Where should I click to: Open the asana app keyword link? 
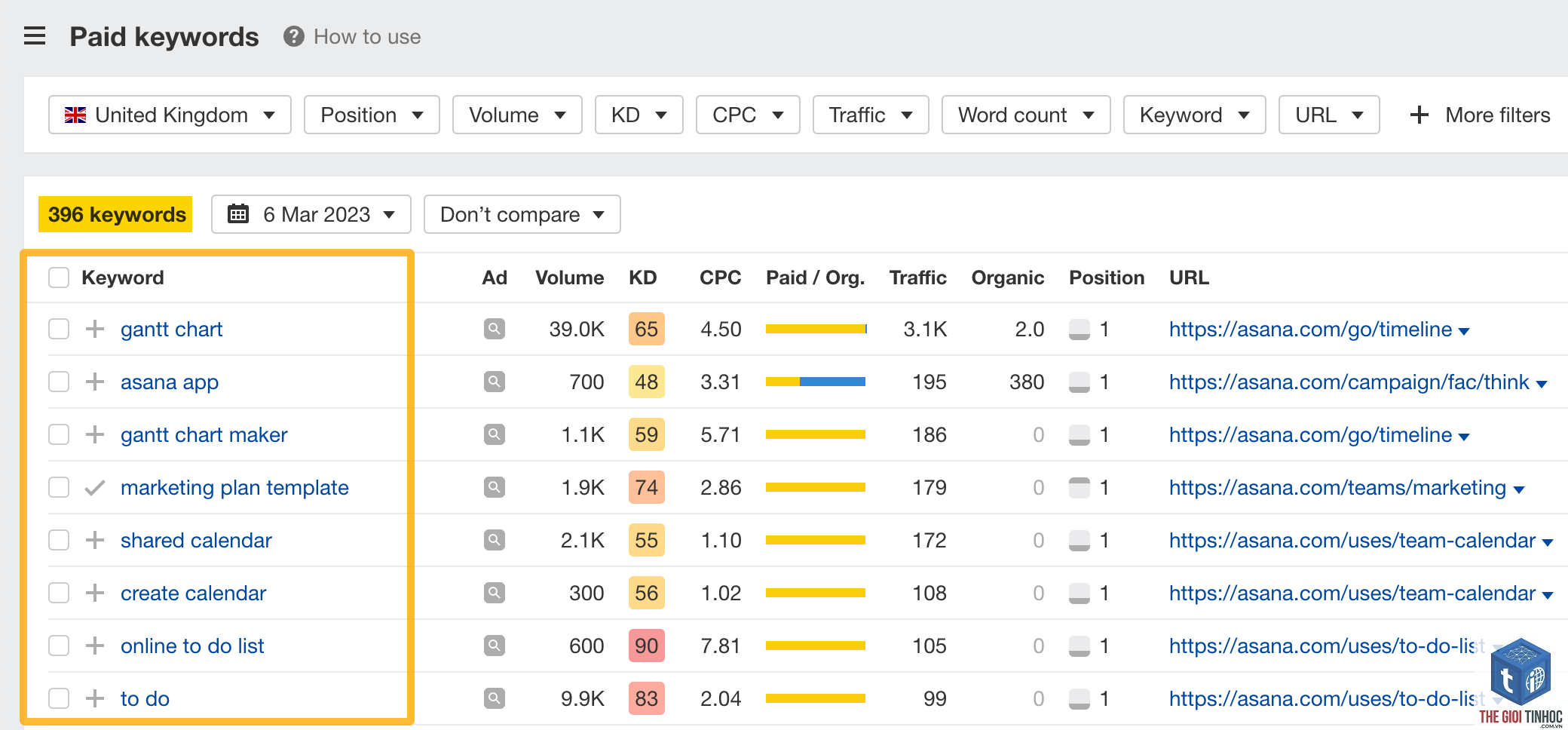coord(170,382)
